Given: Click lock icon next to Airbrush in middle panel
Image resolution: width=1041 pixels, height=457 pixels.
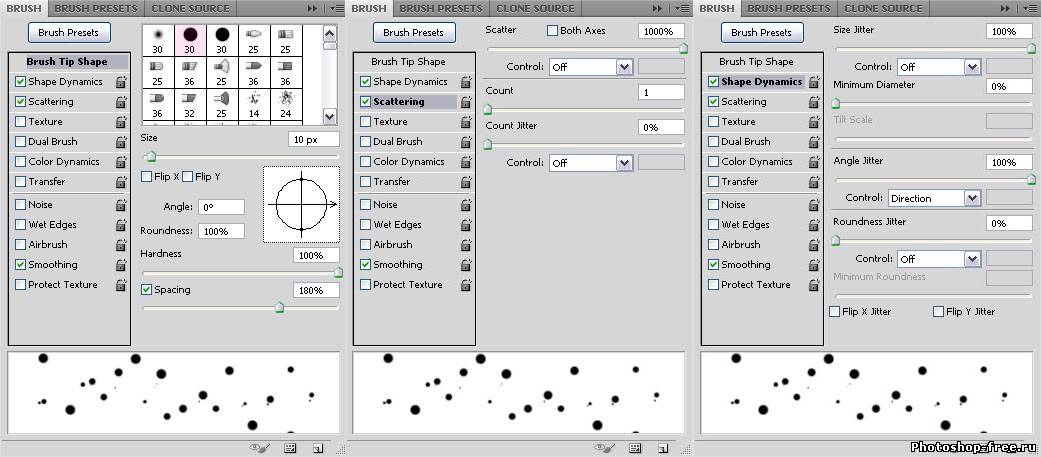Looking at the screenshot, I should point(466,245).
